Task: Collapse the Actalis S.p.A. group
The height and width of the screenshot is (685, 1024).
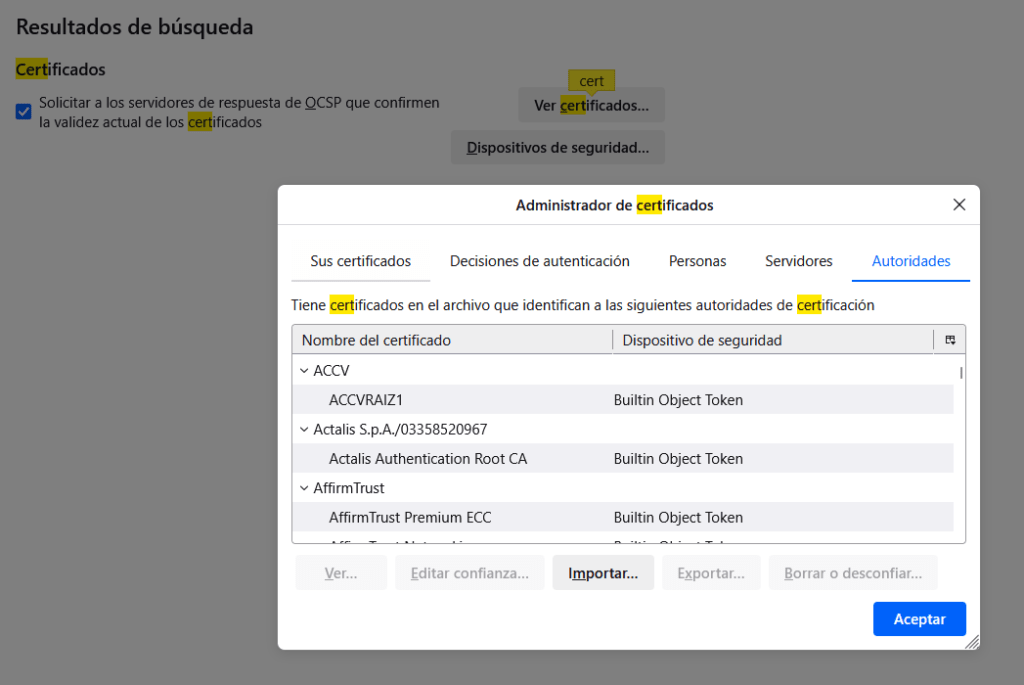Action: (304, 429)
